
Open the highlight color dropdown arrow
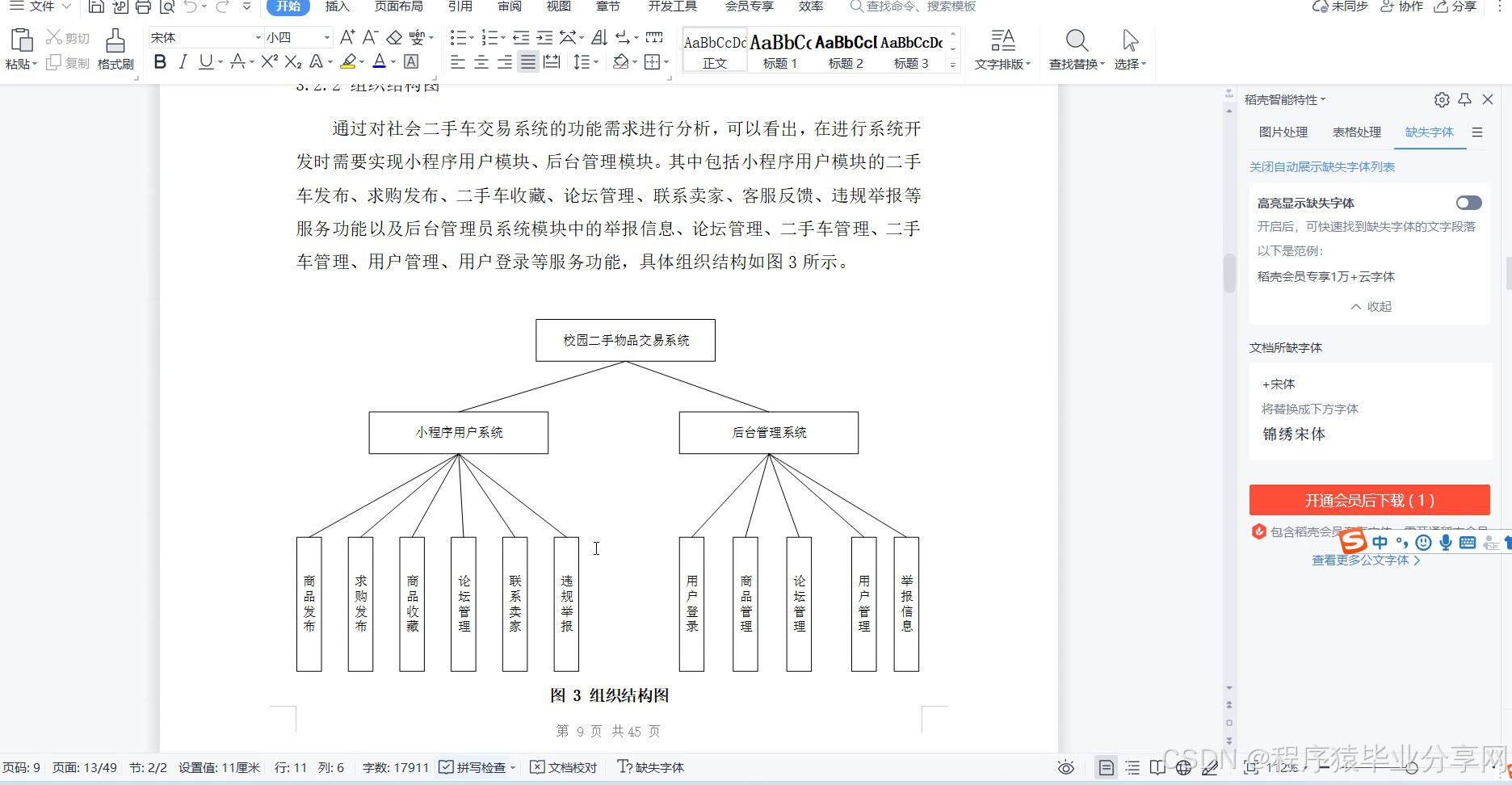(362, 62)
